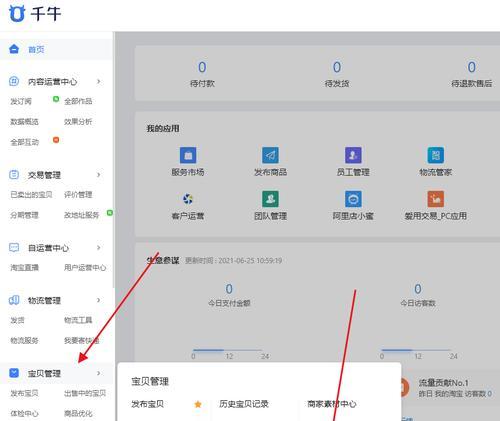Viewport: 500px width, 421px height.
Task: Open 分期管理 link
Action: pyautogui.click(x=24, y=215)
